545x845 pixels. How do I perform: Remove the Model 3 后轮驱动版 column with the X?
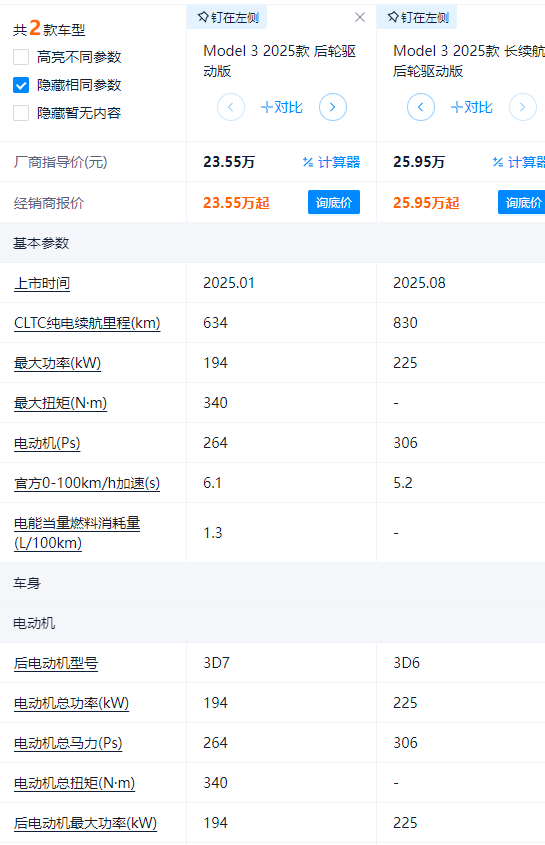tap(360, 17)
